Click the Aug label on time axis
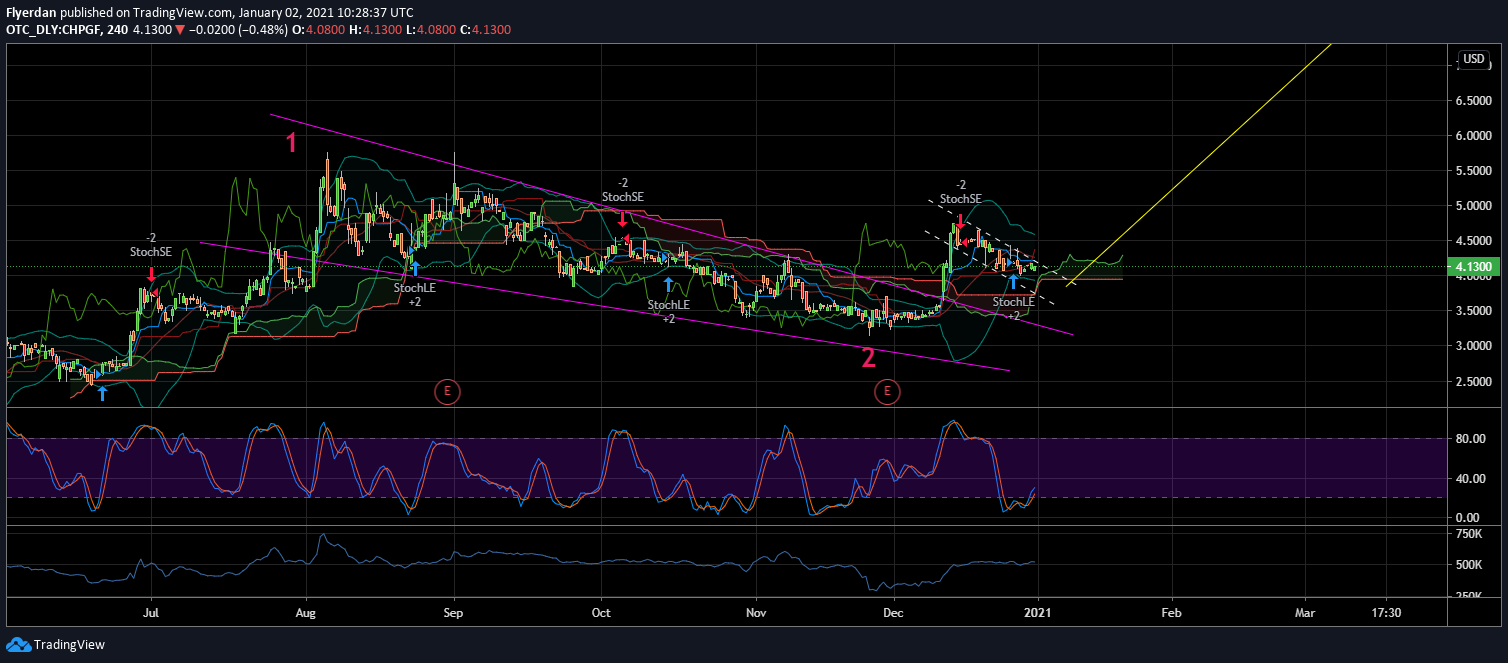Image resolution: width=1508 pixels, height=663 pixels. [306, 612]
